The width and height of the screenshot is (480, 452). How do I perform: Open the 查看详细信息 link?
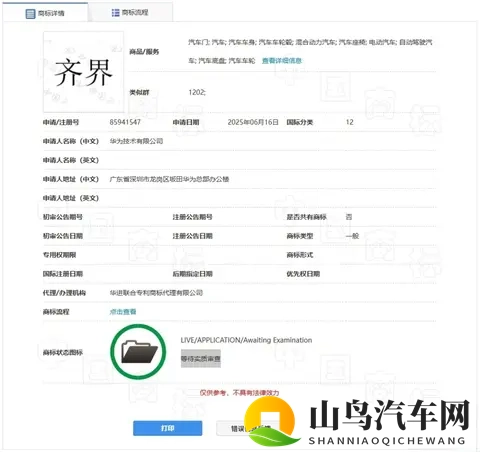(x=282, y=61)
